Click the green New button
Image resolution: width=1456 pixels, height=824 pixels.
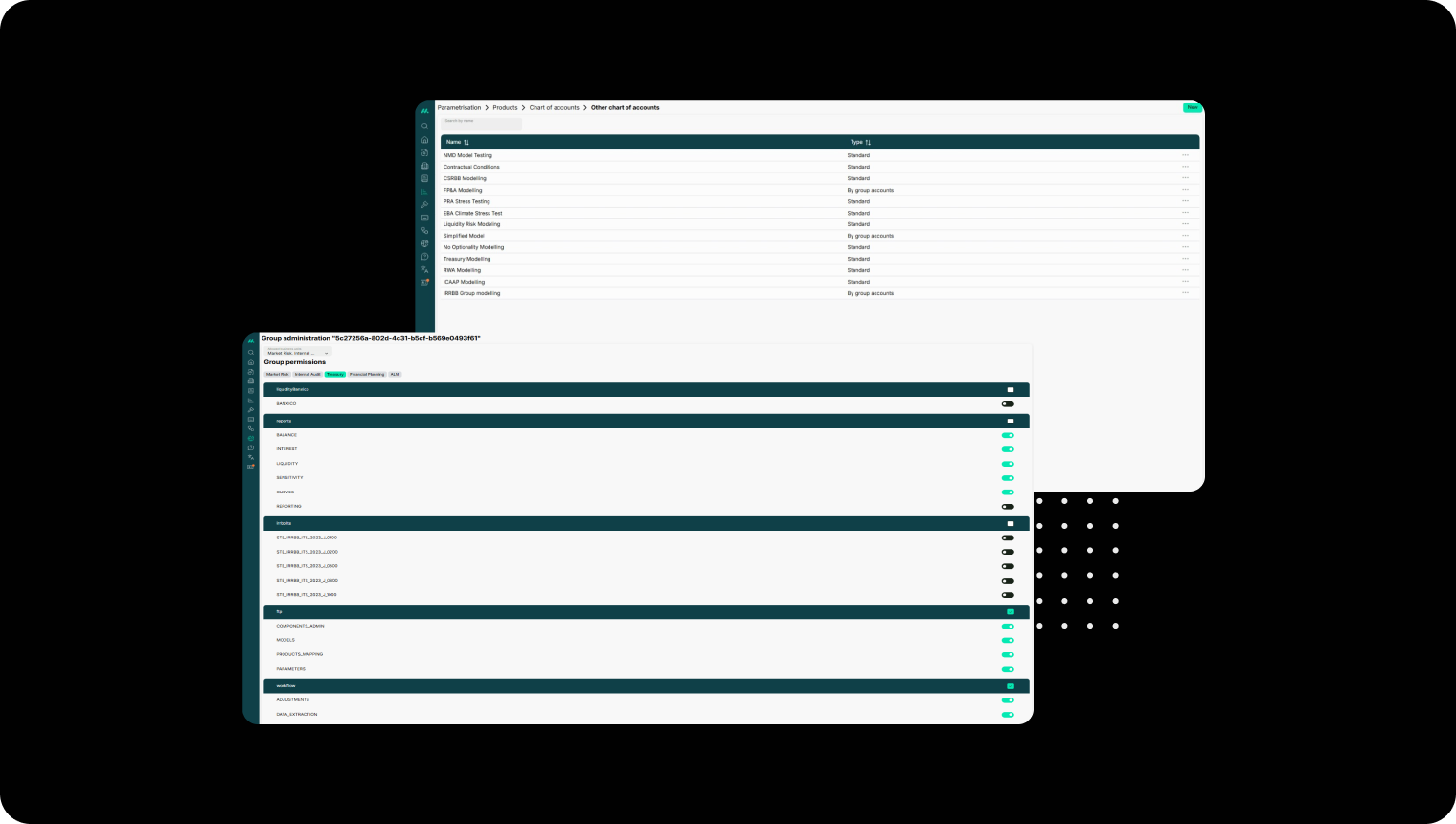click(x=1193, y=107)
